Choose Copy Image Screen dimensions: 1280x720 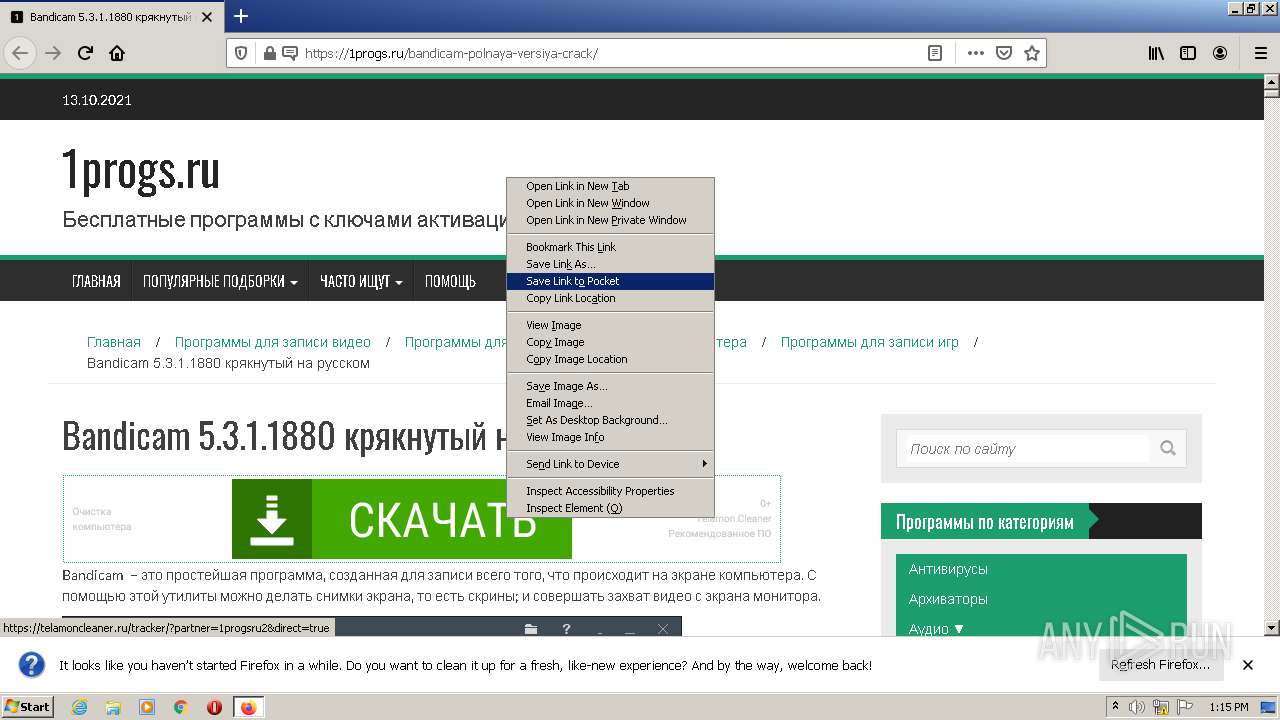[x=610, y=342]
